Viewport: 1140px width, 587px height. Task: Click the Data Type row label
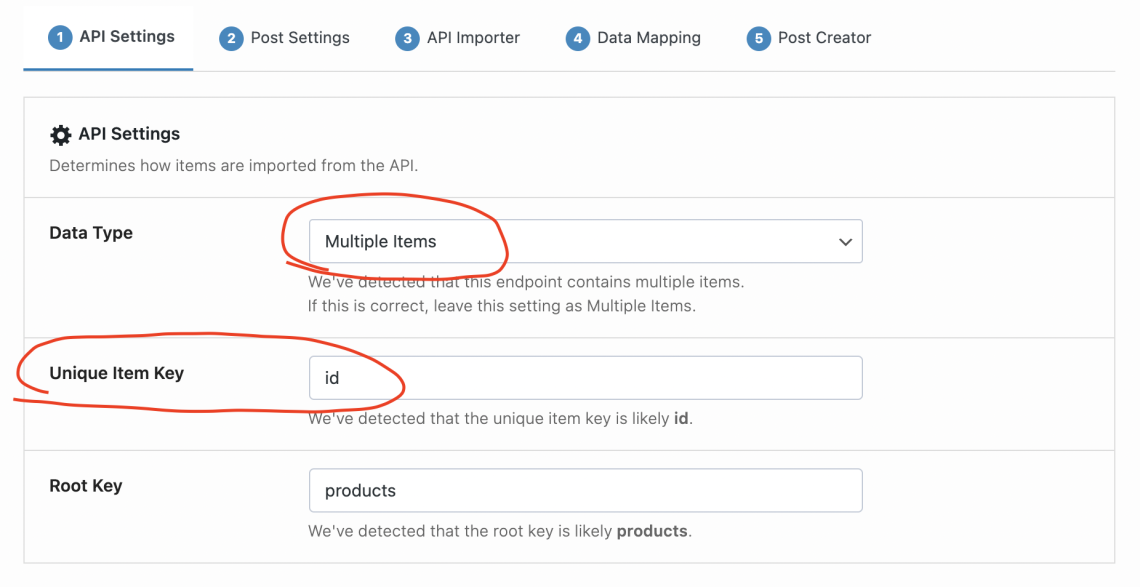90,232
